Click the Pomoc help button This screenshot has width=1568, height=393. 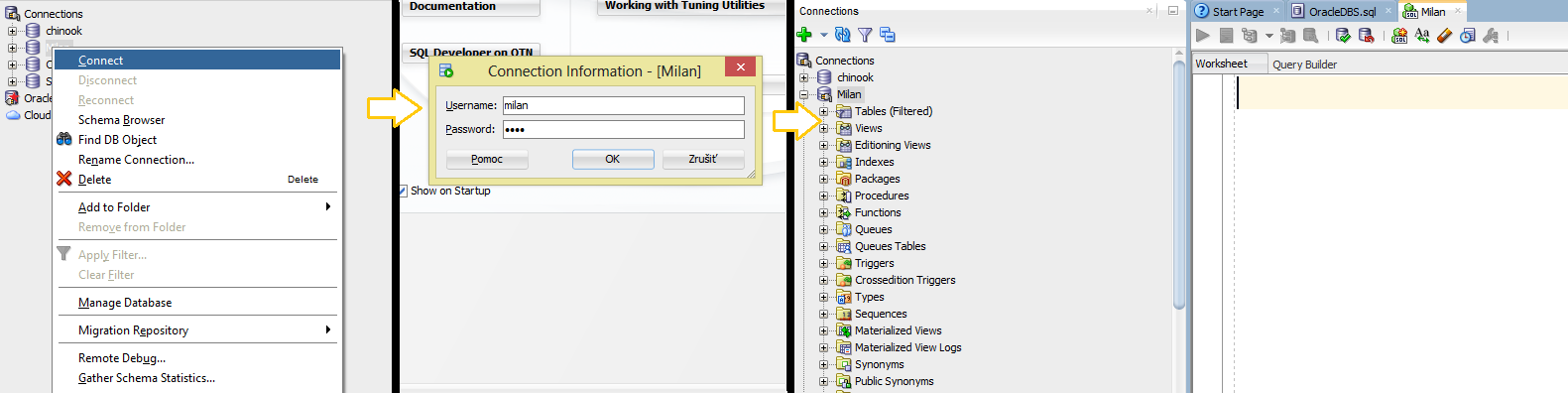tap(486, 159)
